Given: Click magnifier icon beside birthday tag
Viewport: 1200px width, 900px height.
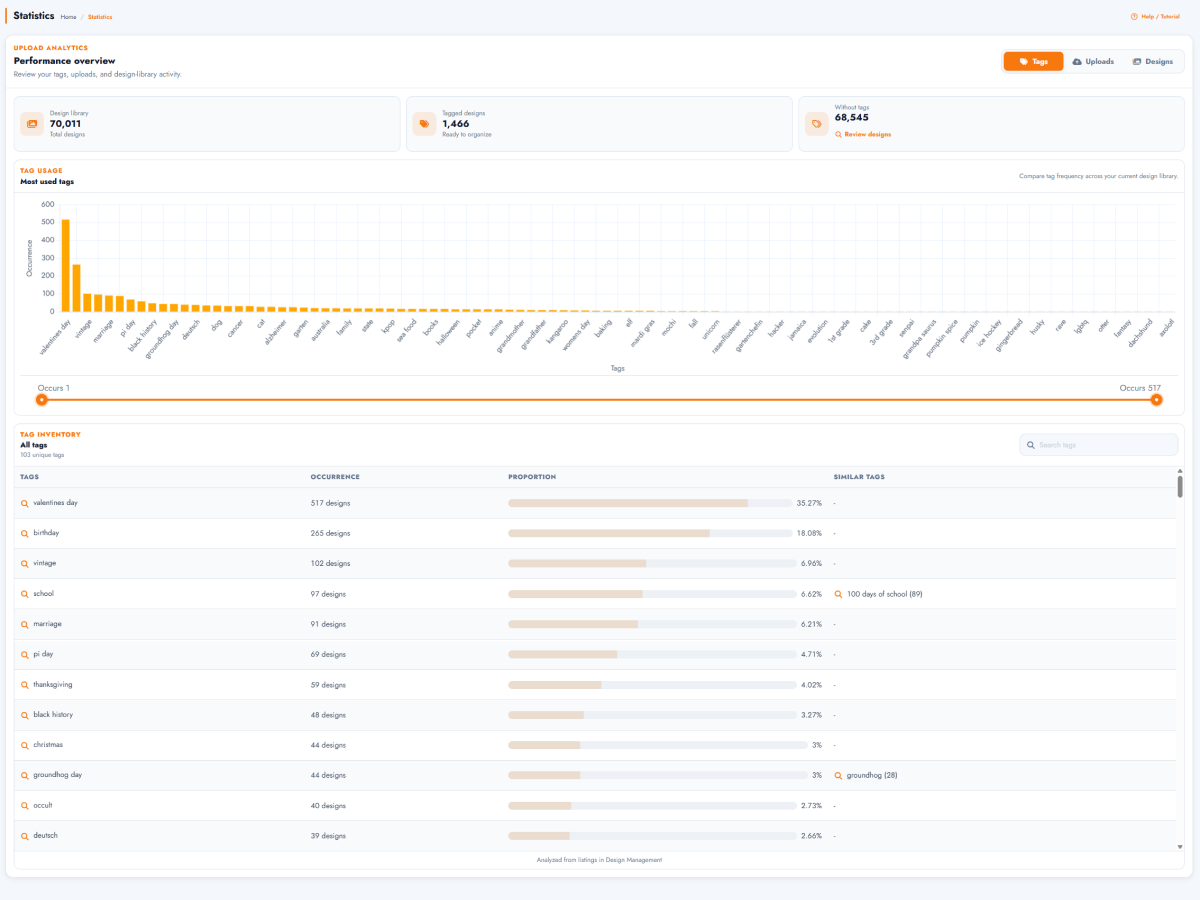Looking at the screenshot, I should pyautogui.click(x=25, y=533).
